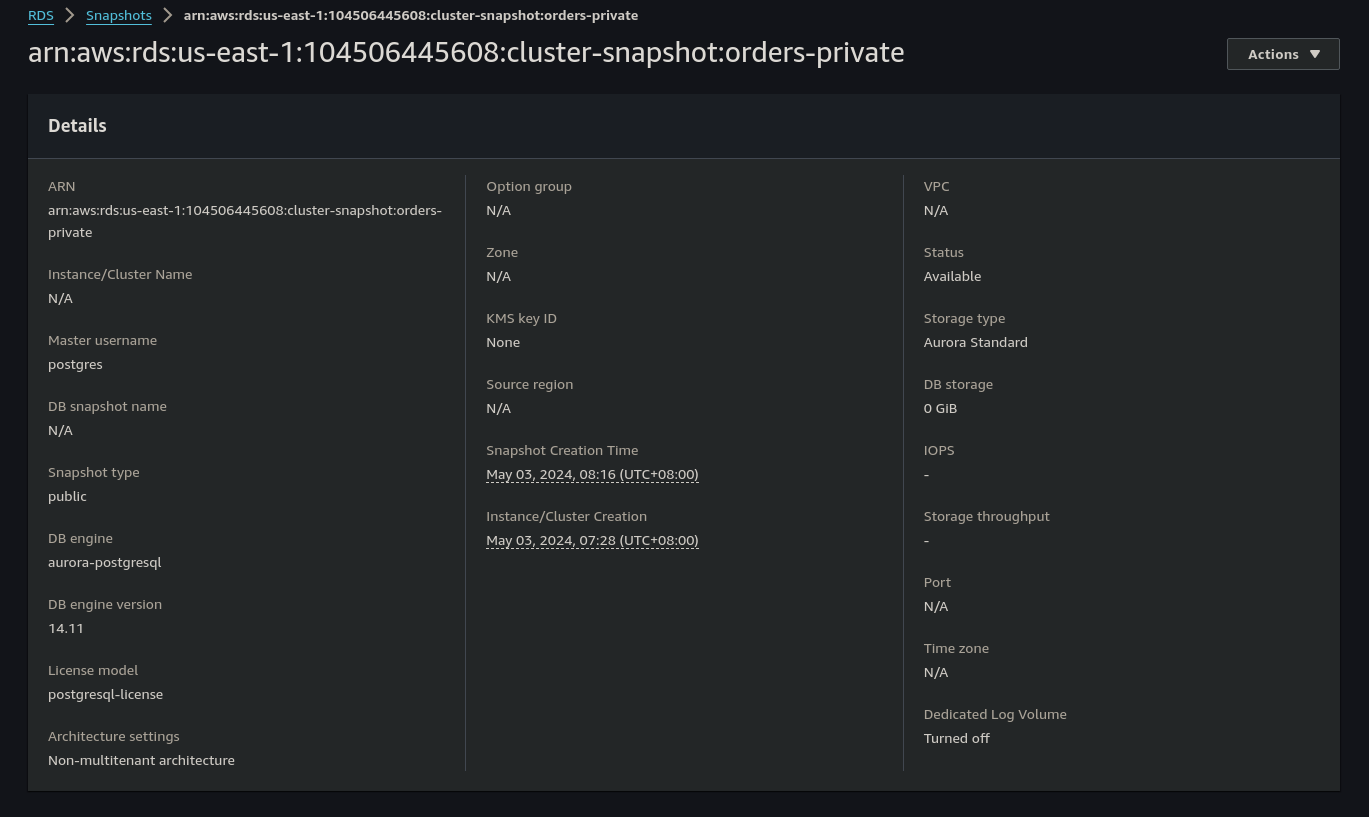Click the Instance/Cluster Creation timestamp

pos(592,541)
